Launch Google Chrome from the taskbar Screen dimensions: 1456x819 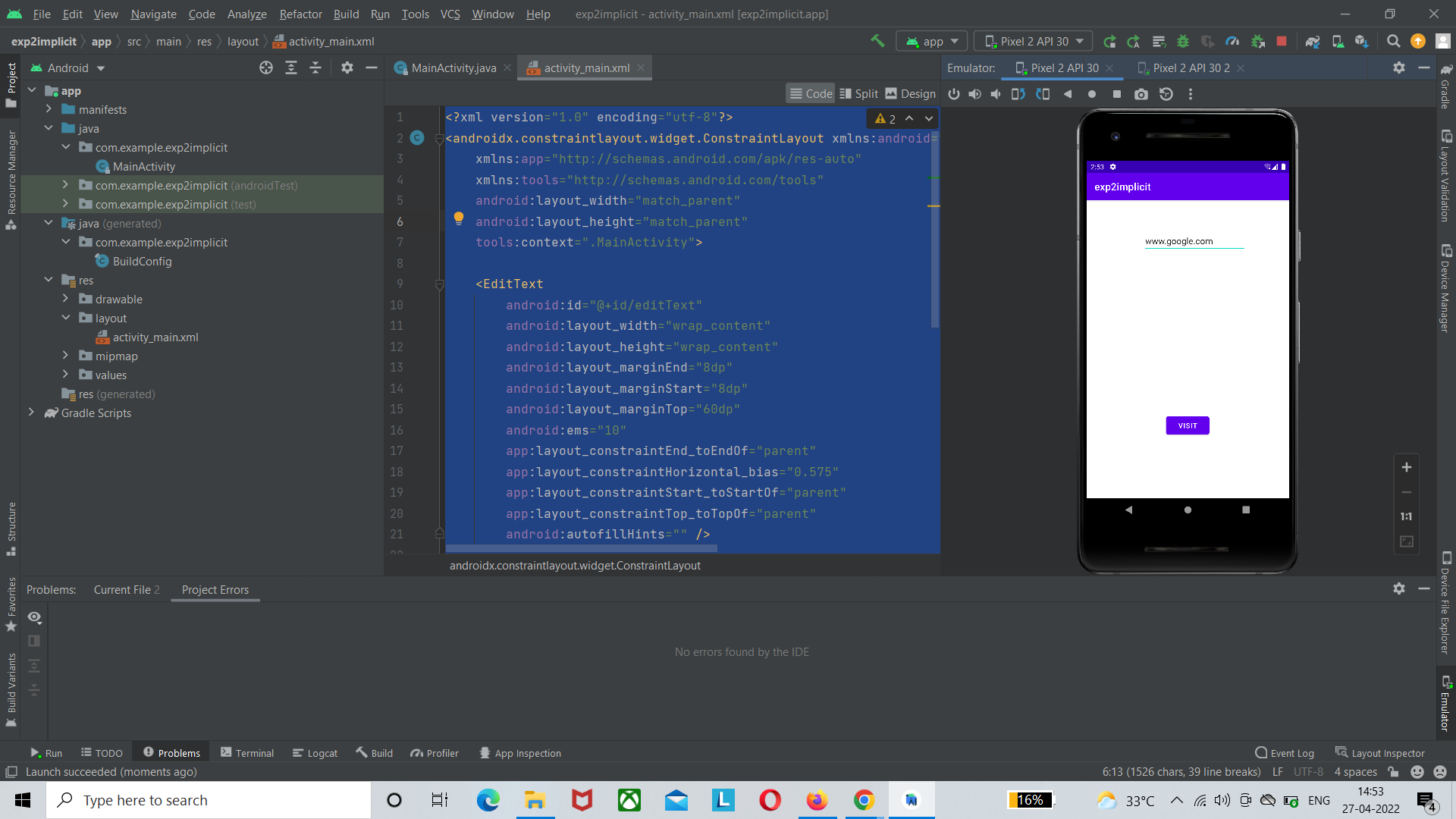(x=864, y=800)
